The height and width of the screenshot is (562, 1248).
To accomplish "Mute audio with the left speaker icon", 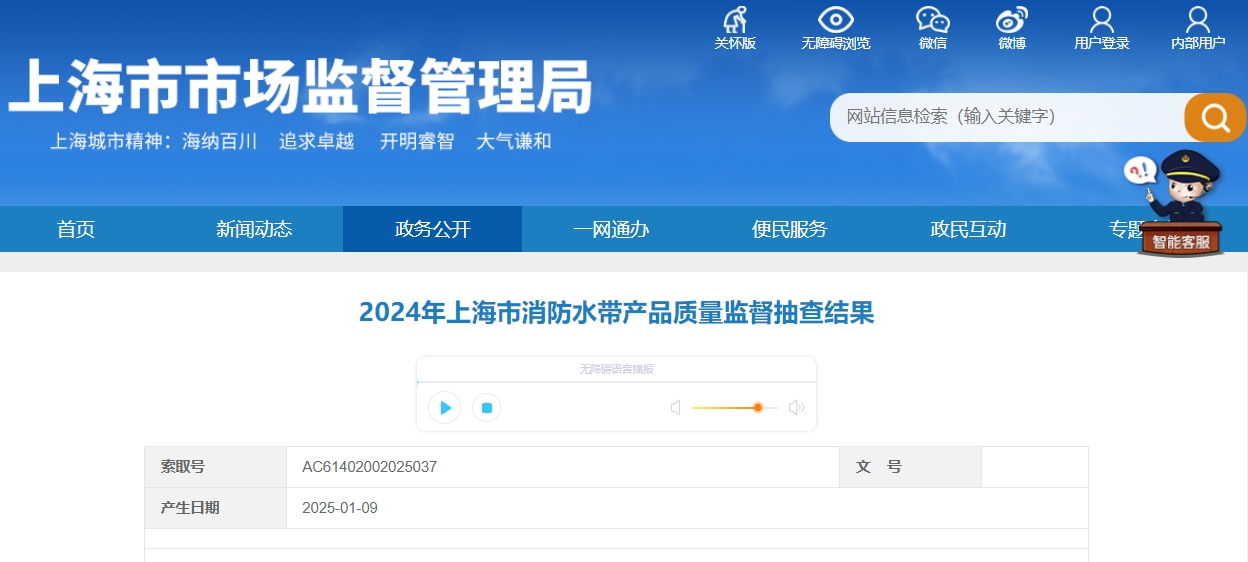I will point(676,408).
